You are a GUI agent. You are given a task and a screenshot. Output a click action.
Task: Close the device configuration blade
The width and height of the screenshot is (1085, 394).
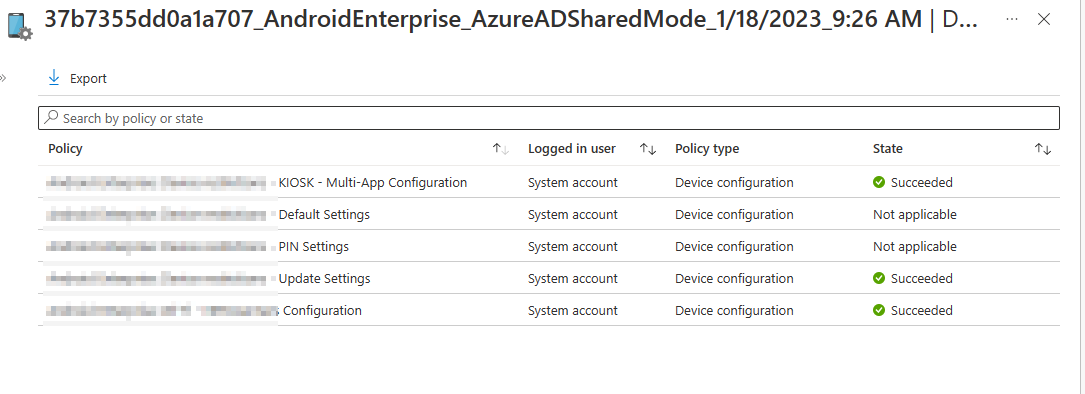click(x=1044, y=19)
